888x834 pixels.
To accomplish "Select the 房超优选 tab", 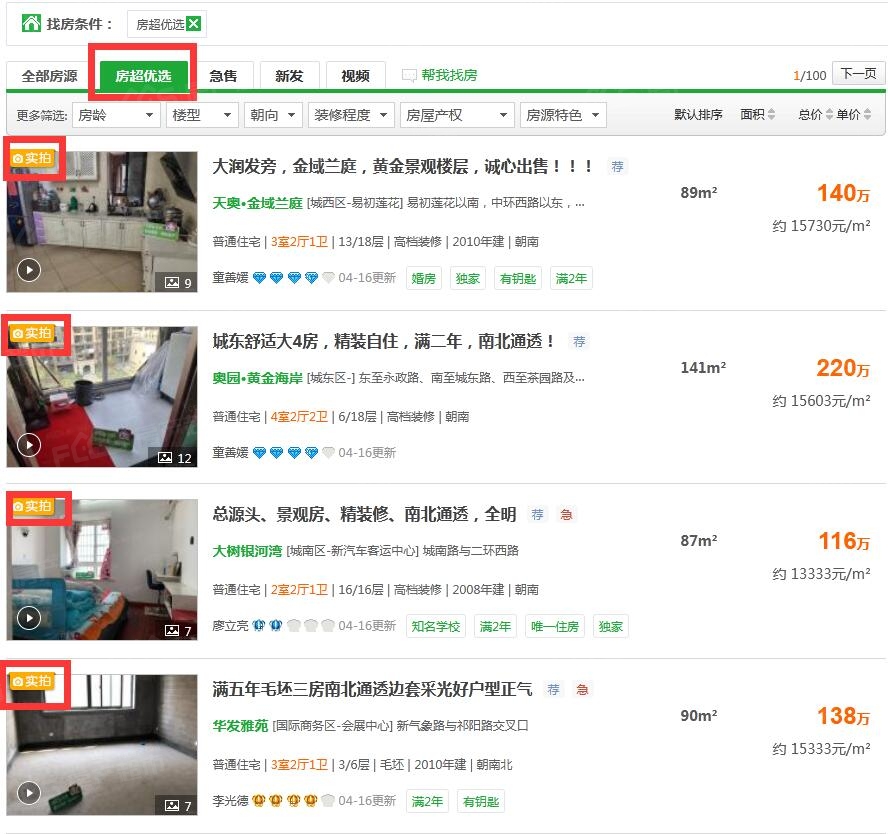I will [x=143, y=76].
